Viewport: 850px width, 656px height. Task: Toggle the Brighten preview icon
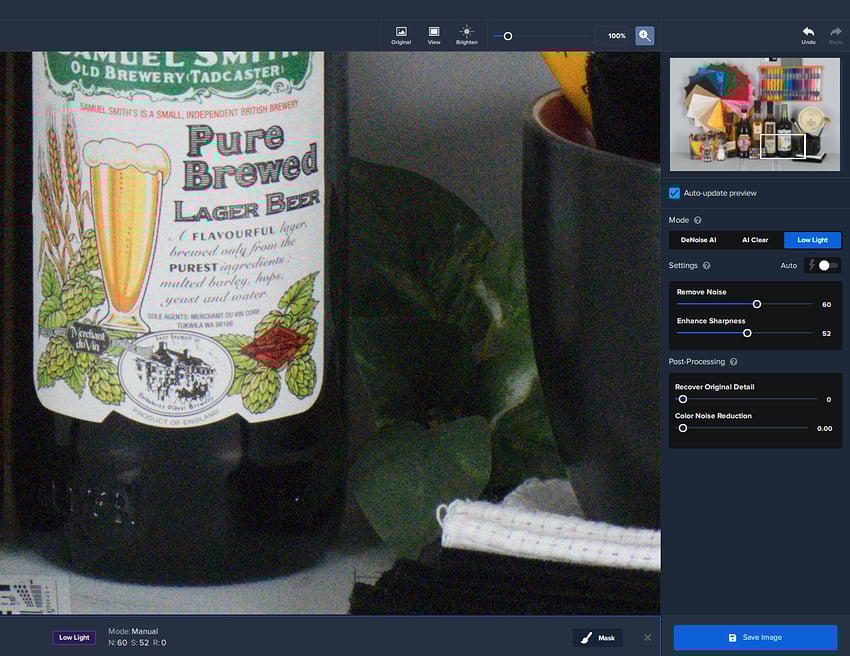click(466, 33)
